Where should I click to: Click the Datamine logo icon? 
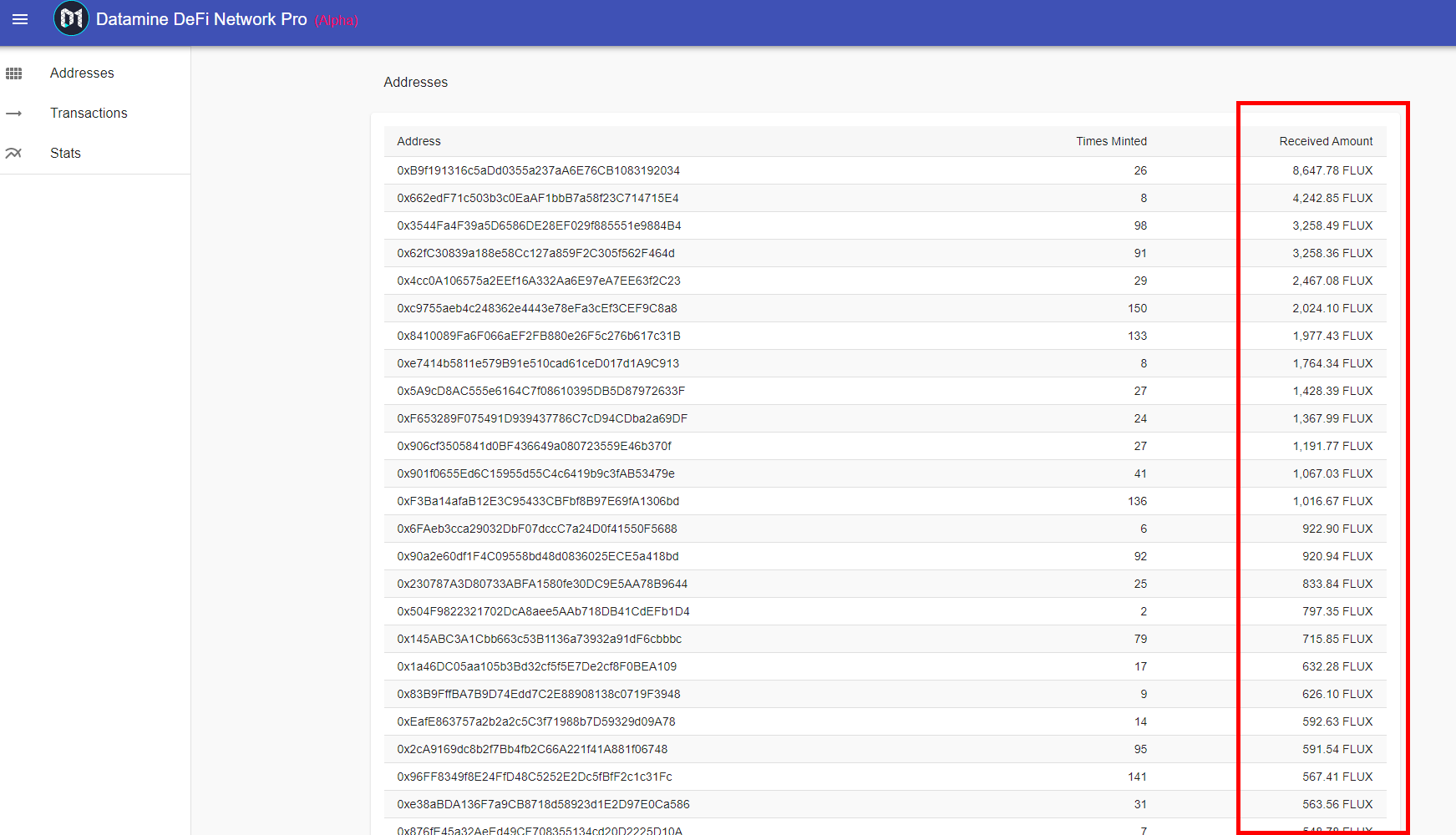(71, 18)
